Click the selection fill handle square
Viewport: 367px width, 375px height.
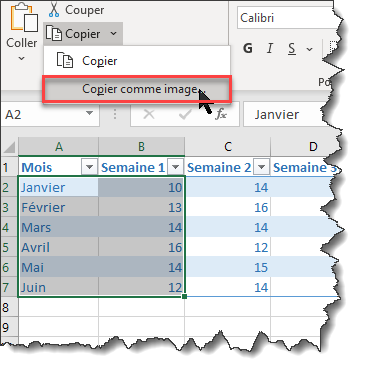click(185, 296)
